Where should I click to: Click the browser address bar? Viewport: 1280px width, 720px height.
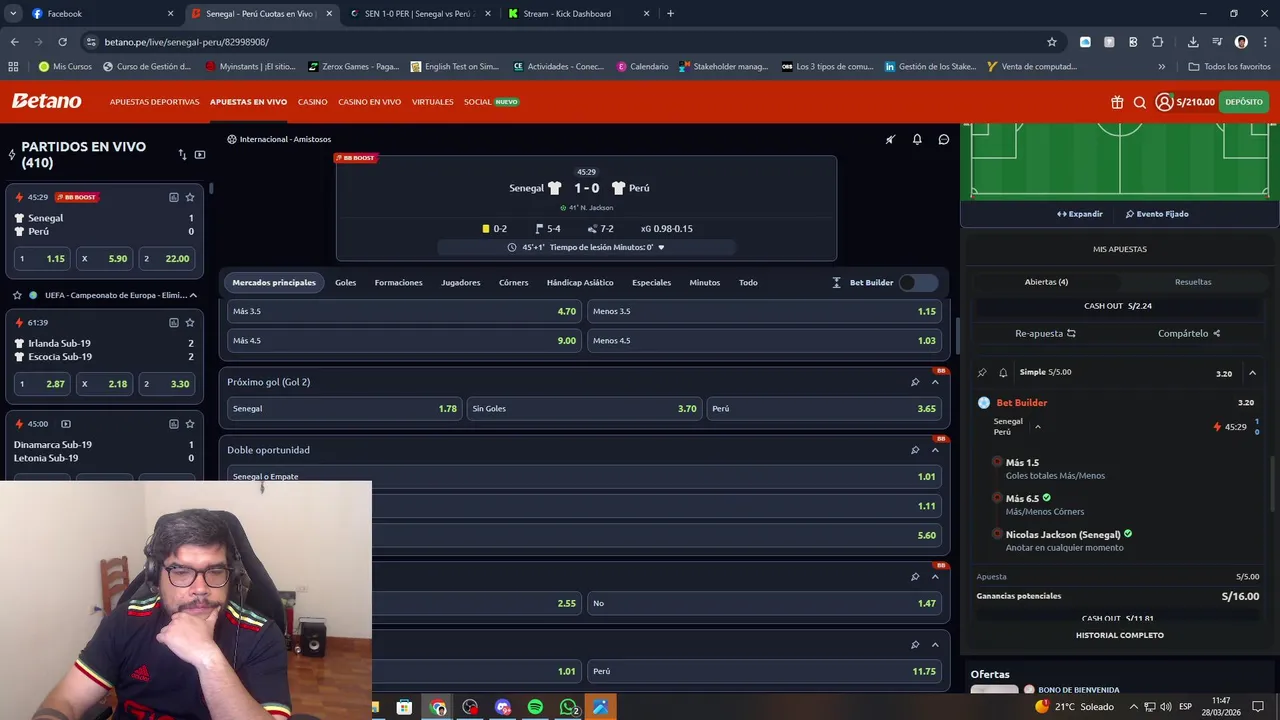coord(570,42)
